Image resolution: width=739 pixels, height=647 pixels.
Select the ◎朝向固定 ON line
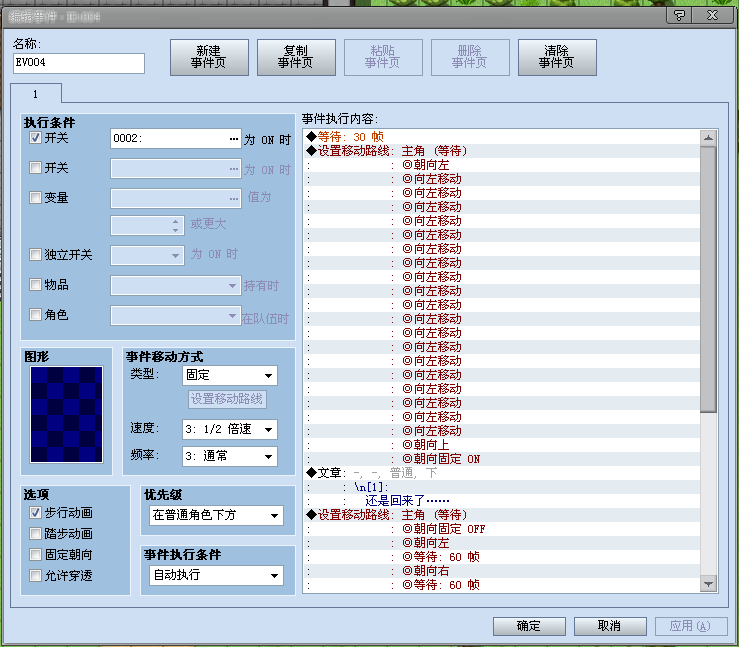(502, 459)
